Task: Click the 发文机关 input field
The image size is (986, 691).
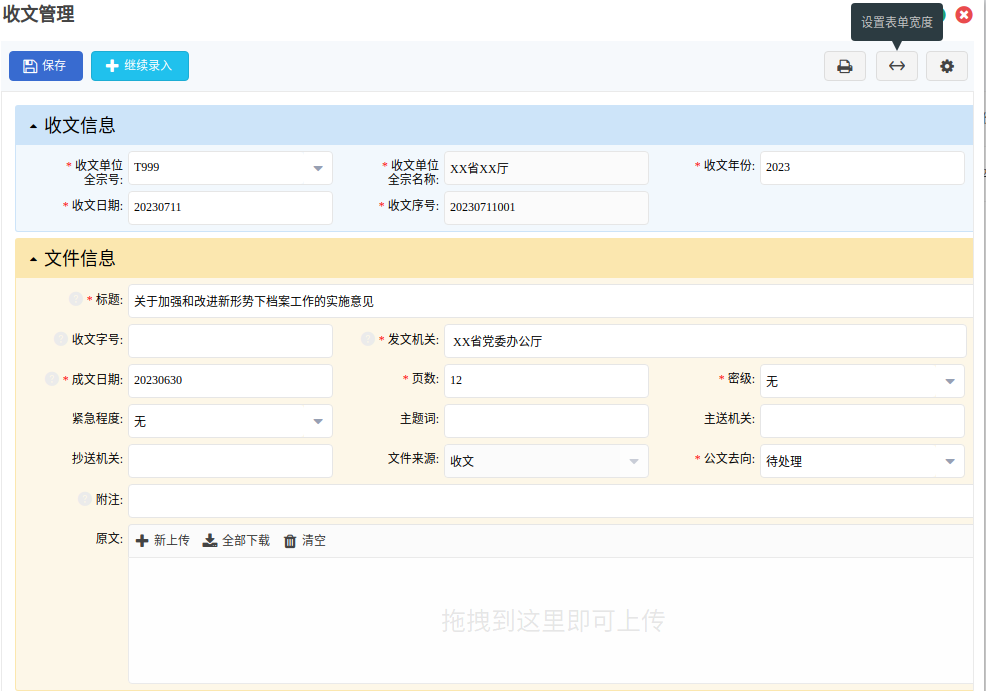Action: point(705,341)
